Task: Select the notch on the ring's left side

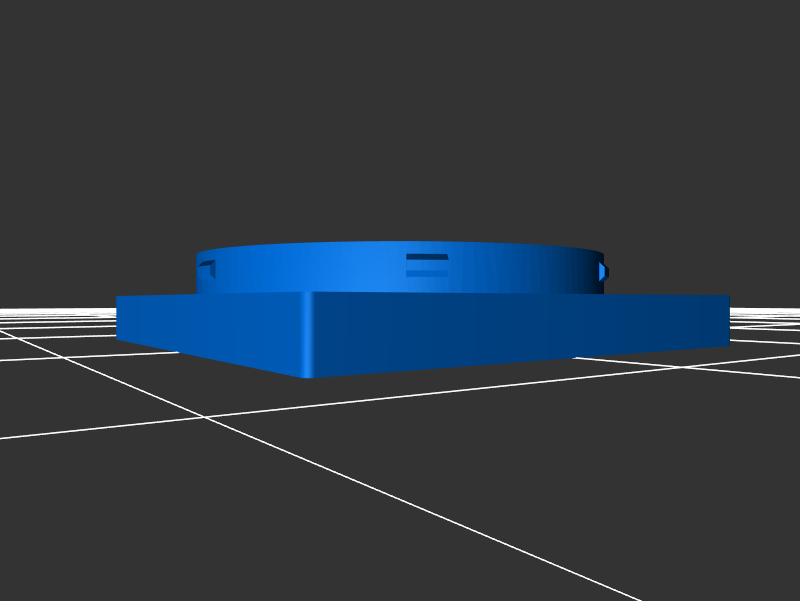Action: [207, 268]
